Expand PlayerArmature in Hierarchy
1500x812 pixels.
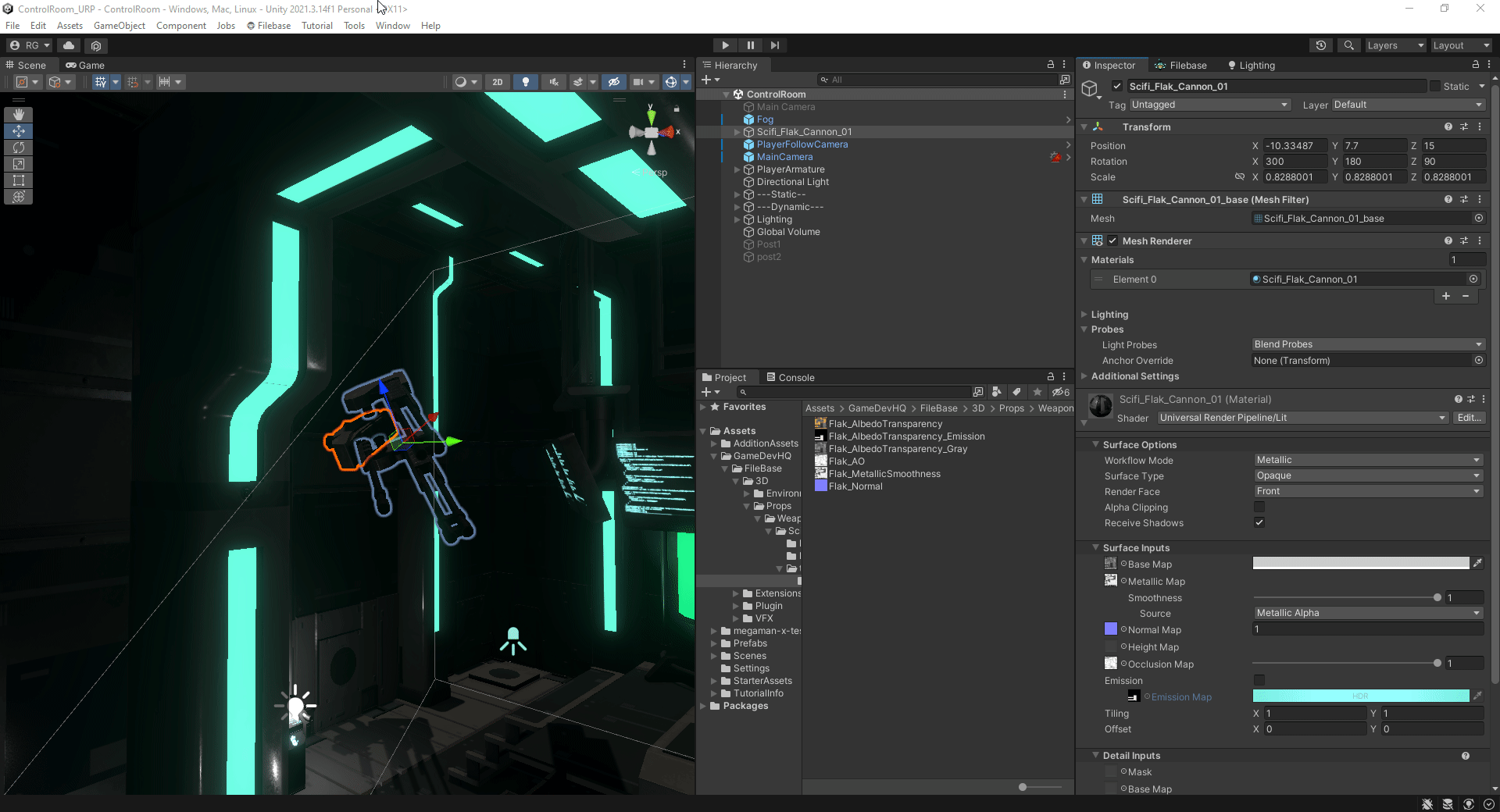(737, 169)
